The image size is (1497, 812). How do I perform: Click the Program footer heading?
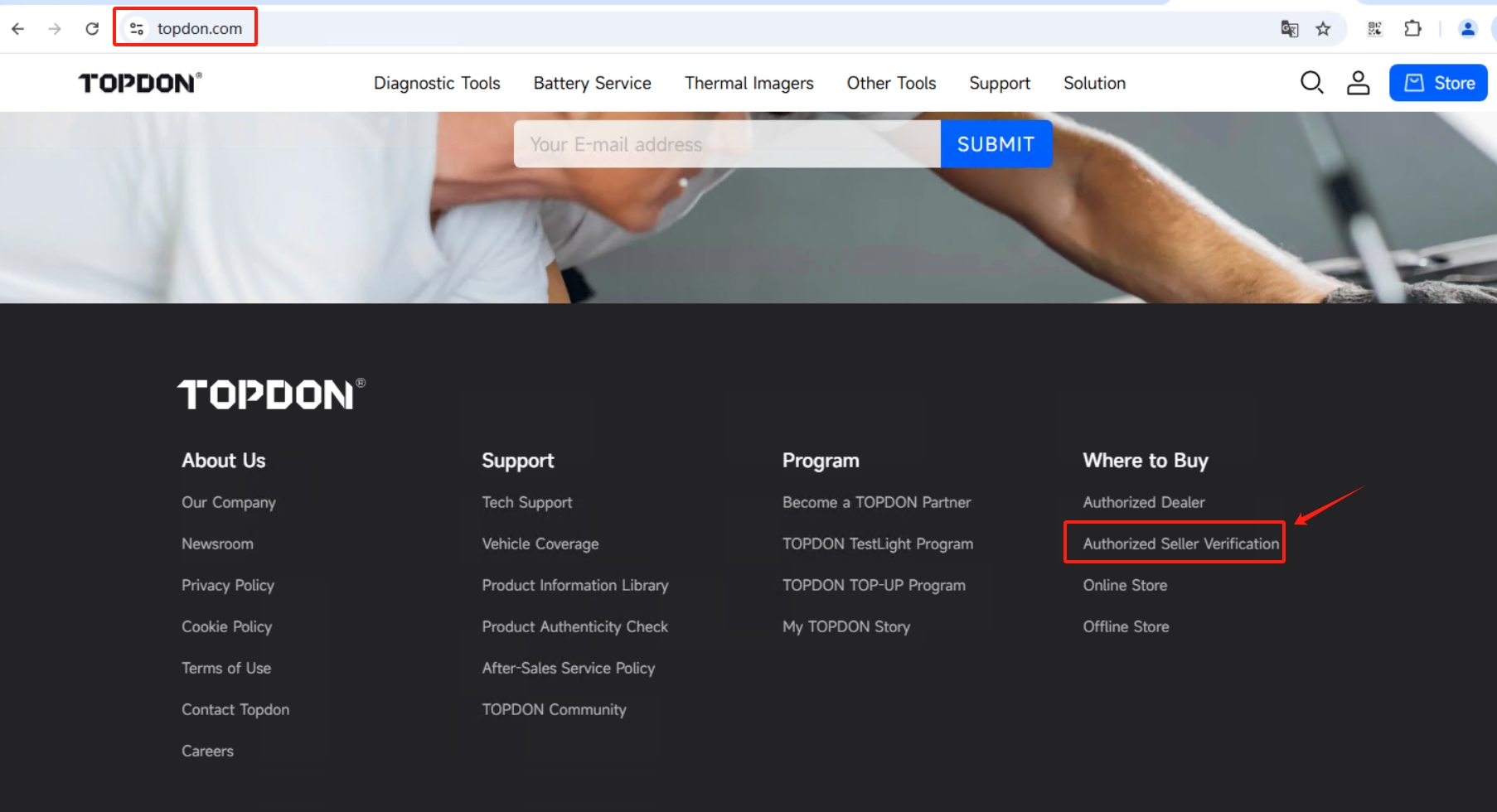coord(821,461)
